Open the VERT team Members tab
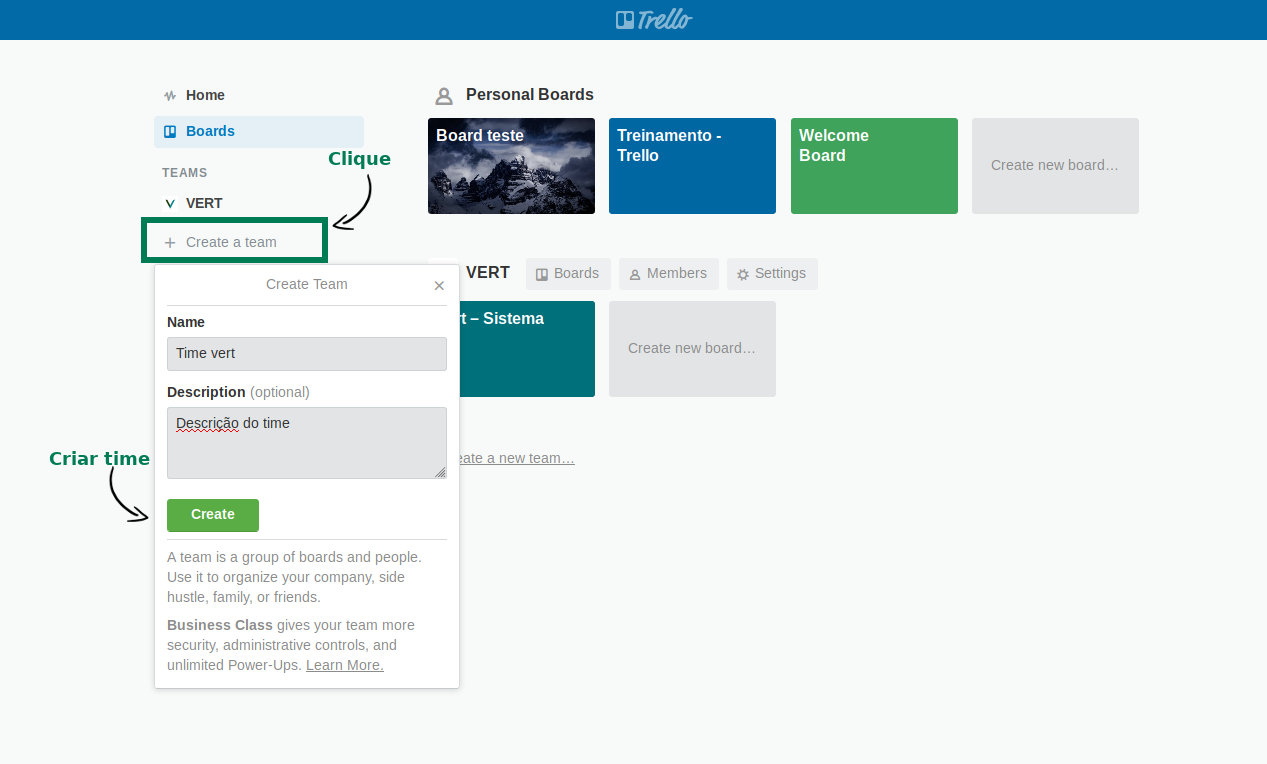This screenshot has width=1267, height=764. pyautogui.click(x=668, y=274)
